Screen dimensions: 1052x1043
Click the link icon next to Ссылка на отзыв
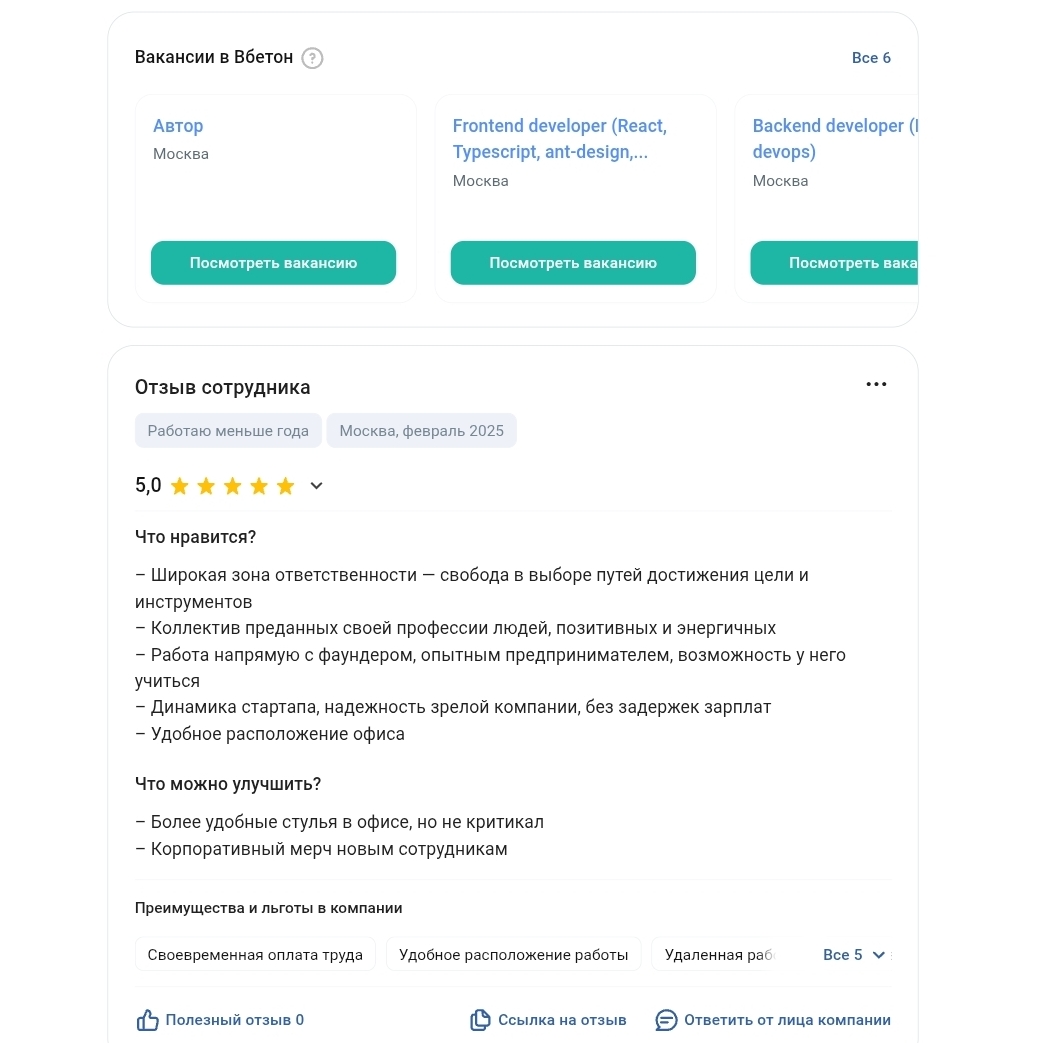pos(480,1019)
